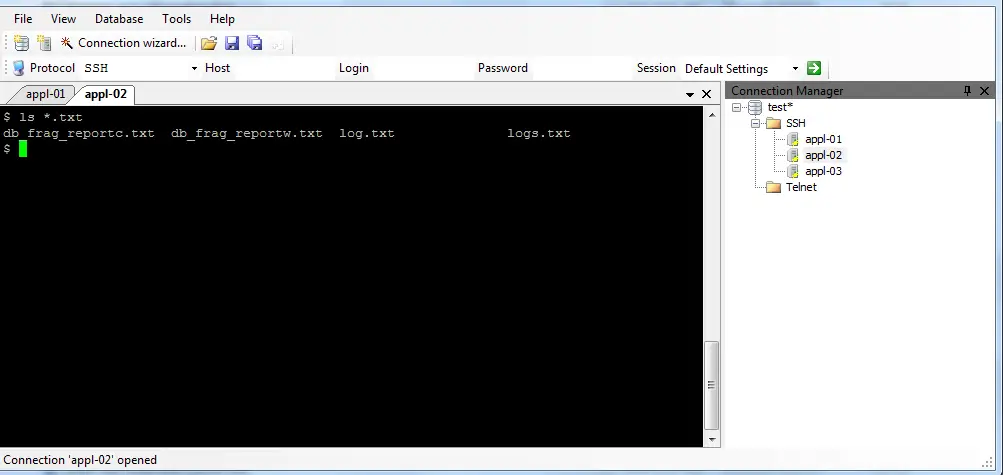The width and height of the screenshot is (1003, 475).
Task: Click db_frag_reportw.txt in terminal output
Action: click(247, 134)
